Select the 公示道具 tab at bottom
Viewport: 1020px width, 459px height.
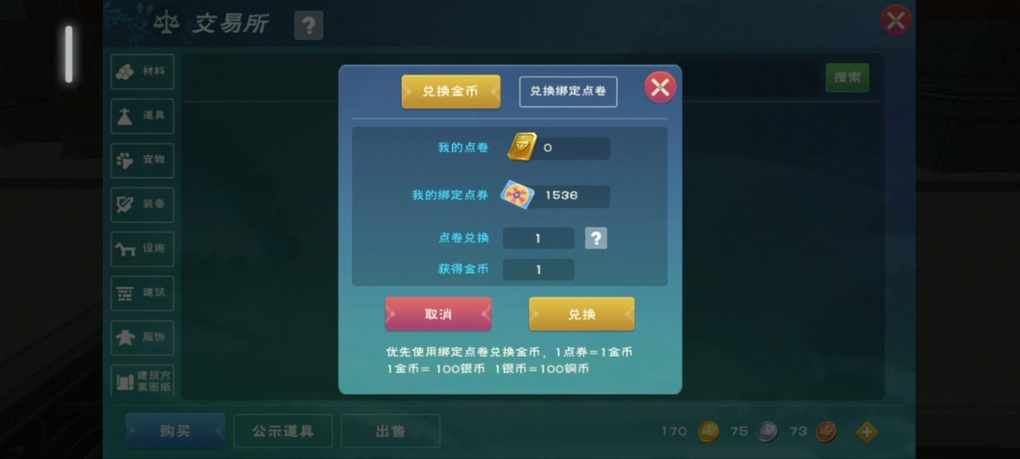283,431
